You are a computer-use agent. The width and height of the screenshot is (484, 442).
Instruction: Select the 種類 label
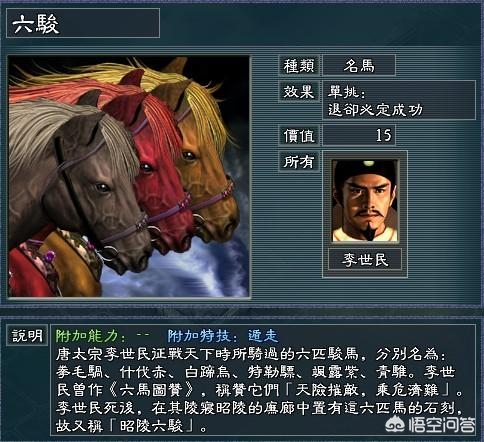tap(299, 66)
